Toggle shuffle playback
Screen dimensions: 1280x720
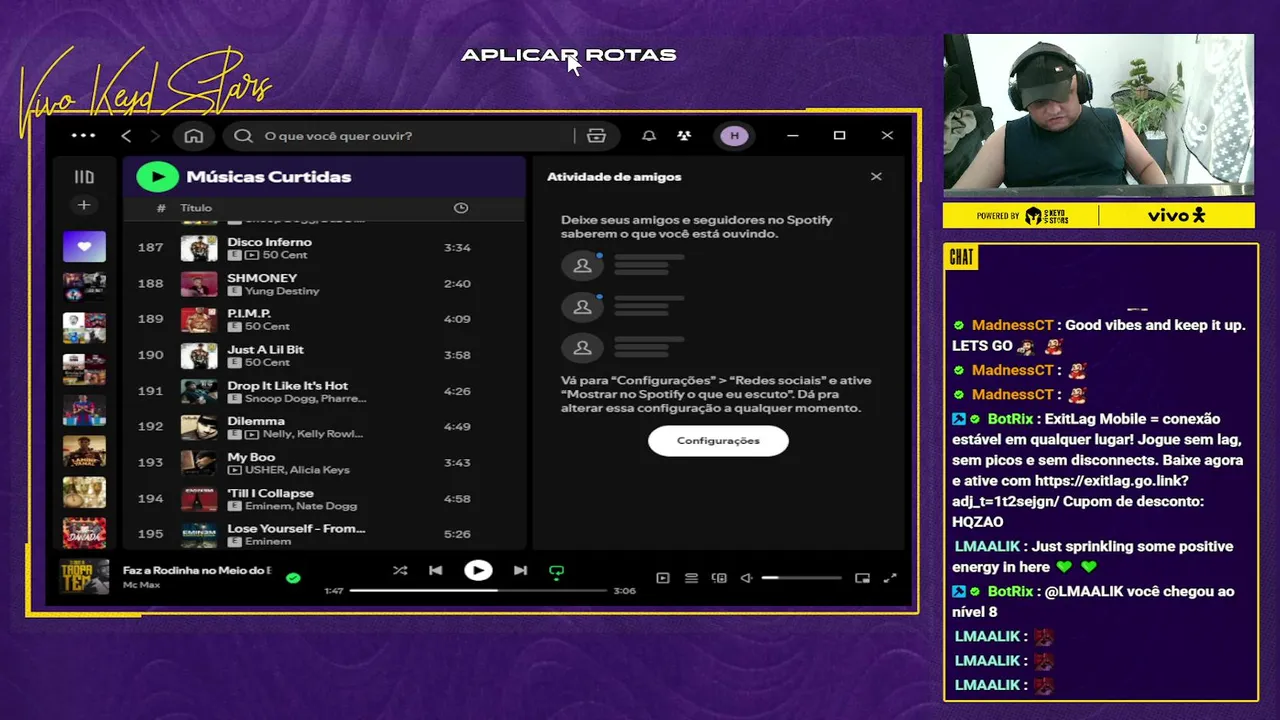click(400, 571)
